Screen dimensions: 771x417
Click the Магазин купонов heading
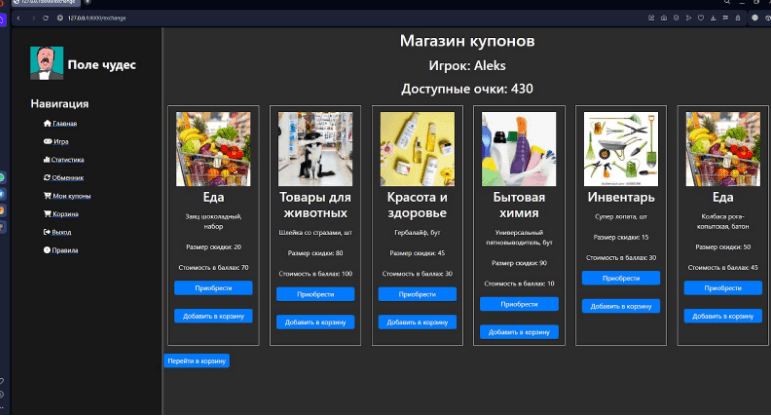467,41
